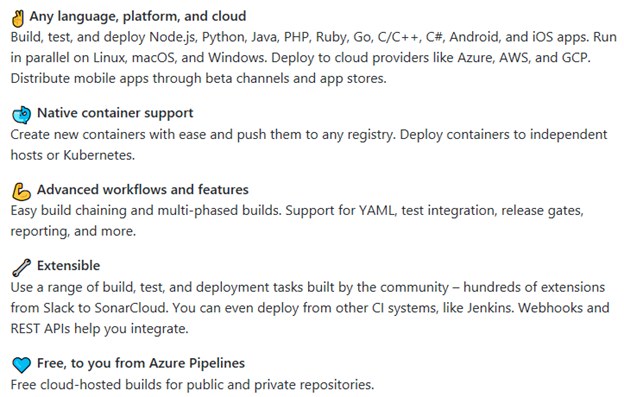Click the 'Advanced workflows and features' heading
Screen dimensions: 624x397
coord(143,189)
